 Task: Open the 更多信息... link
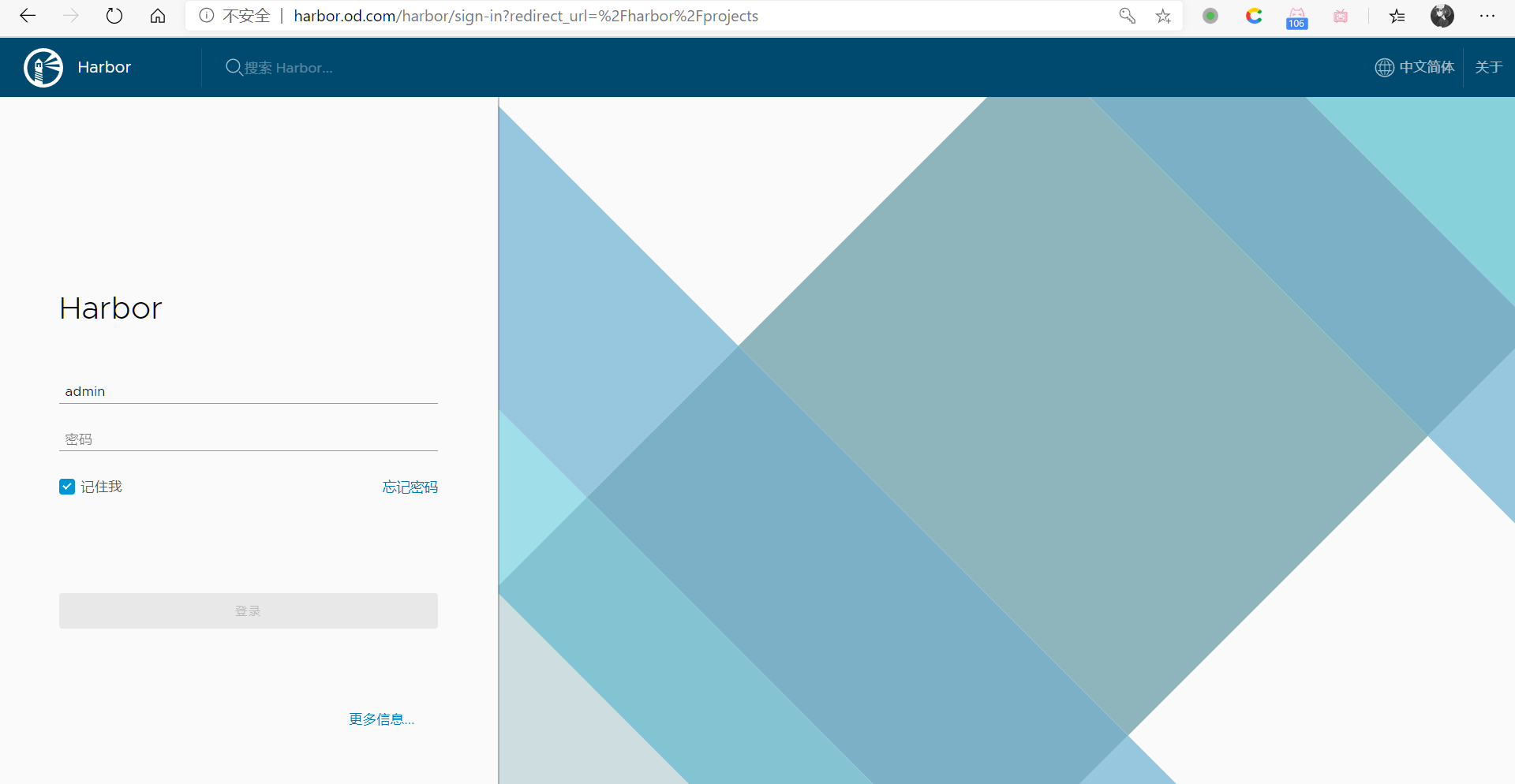pyautogui.click(x=382, y=719)
